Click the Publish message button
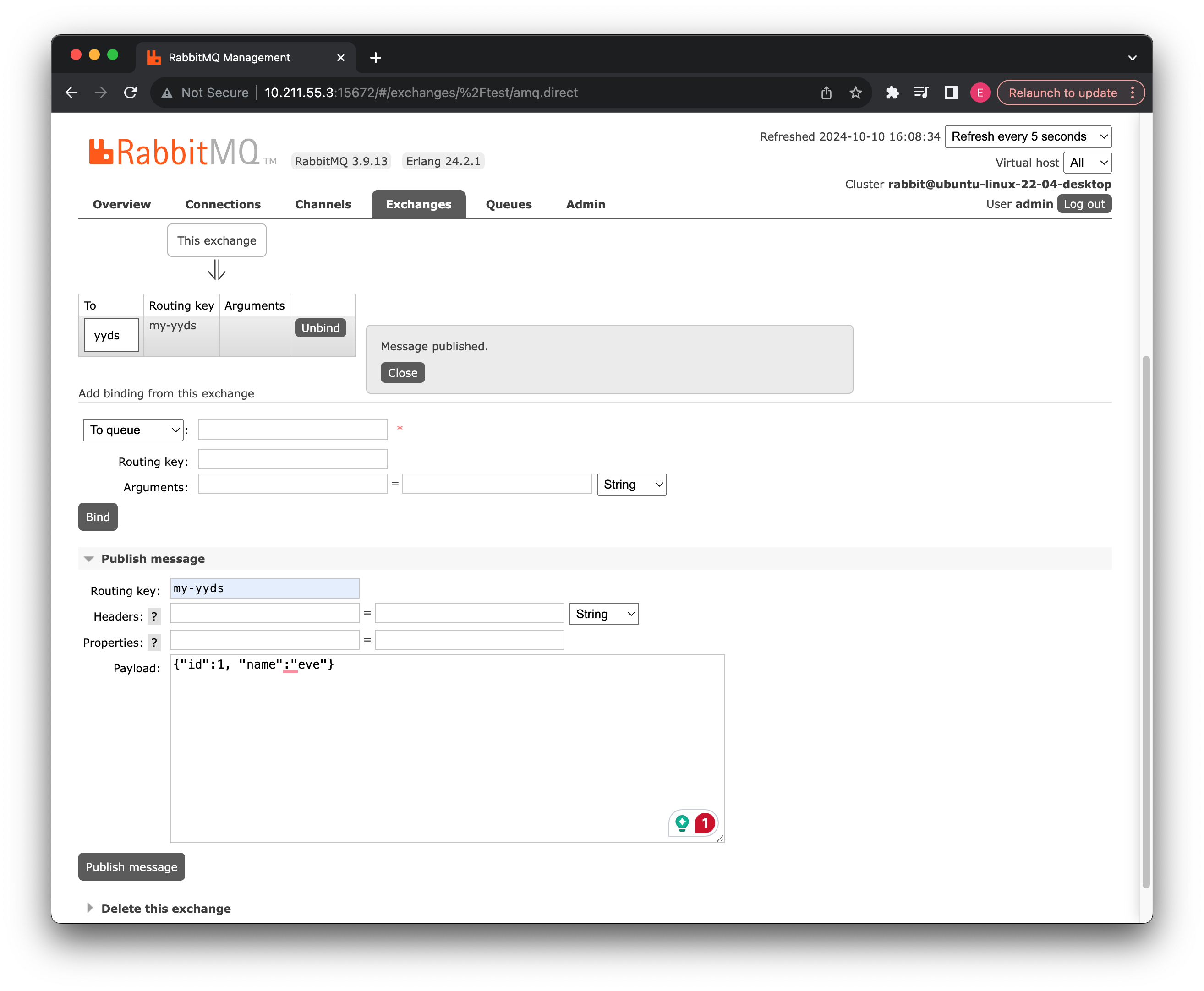Viewport: 1204px width, 991px height. click(131, 866)
